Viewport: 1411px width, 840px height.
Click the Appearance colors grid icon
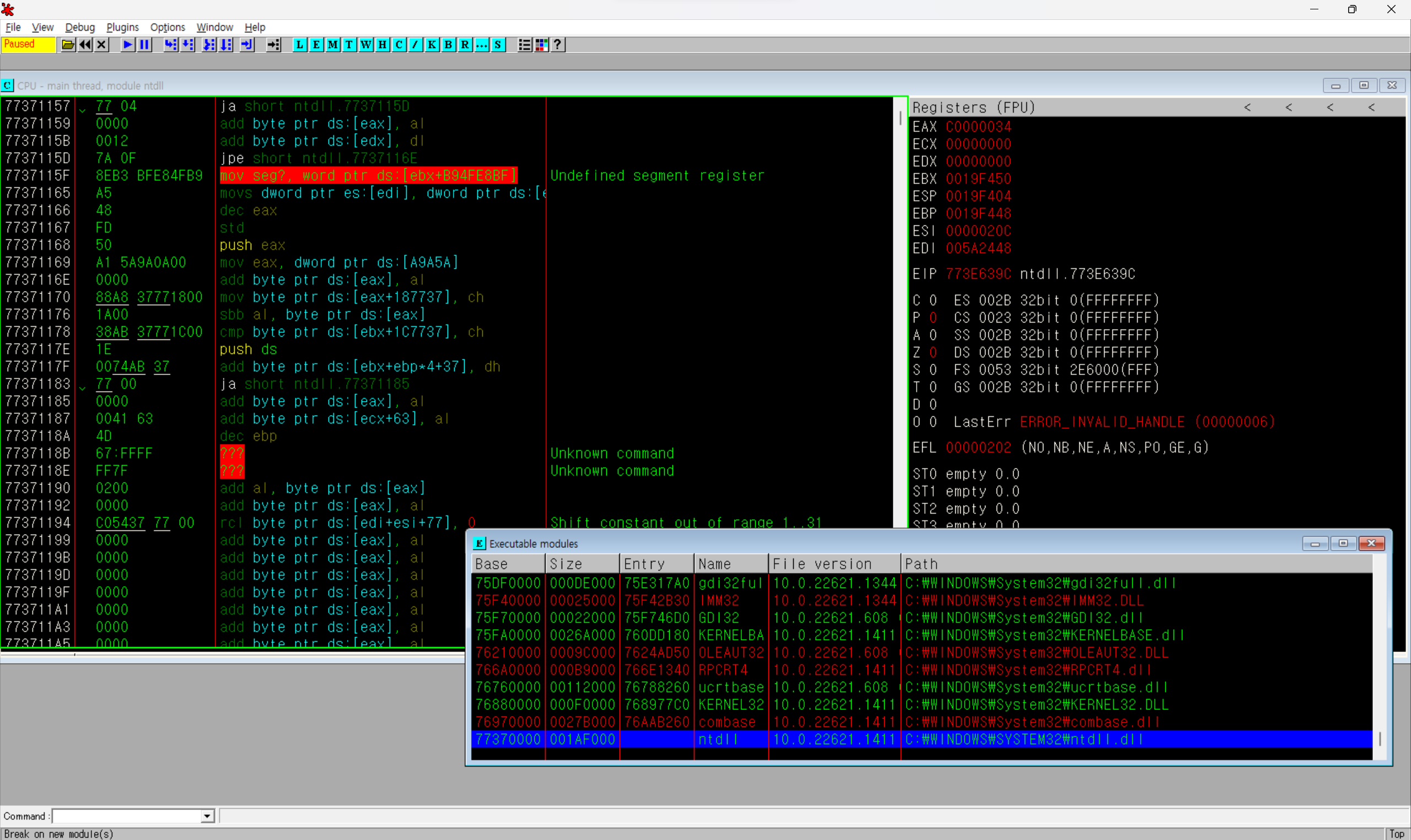541,45
